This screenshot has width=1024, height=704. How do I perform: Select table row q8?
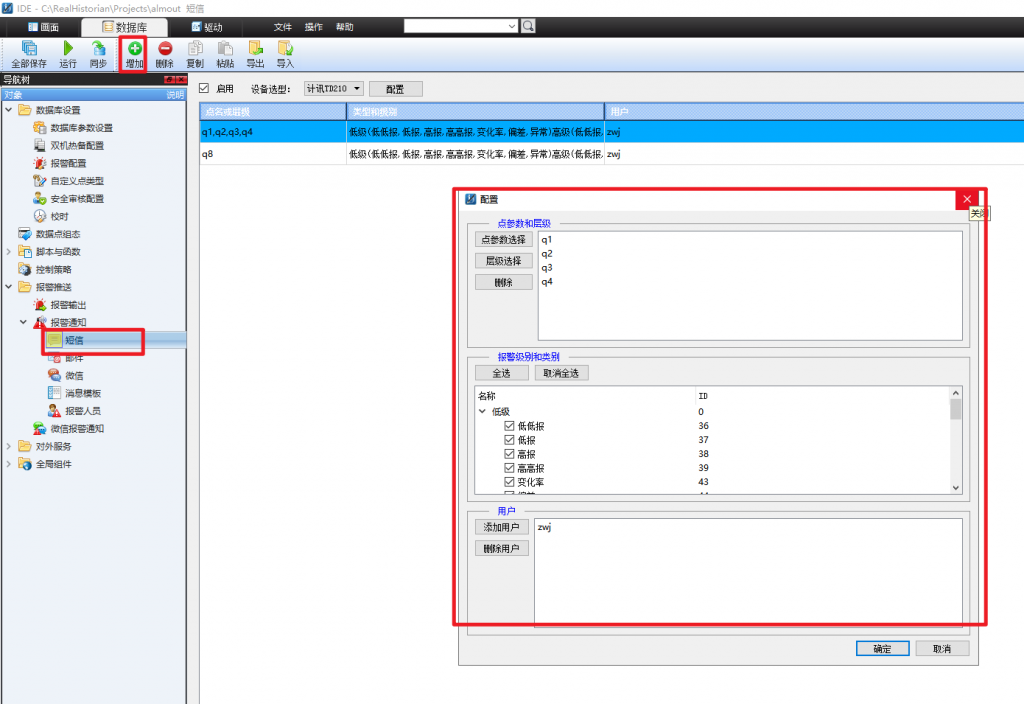[x=611, y=154]
